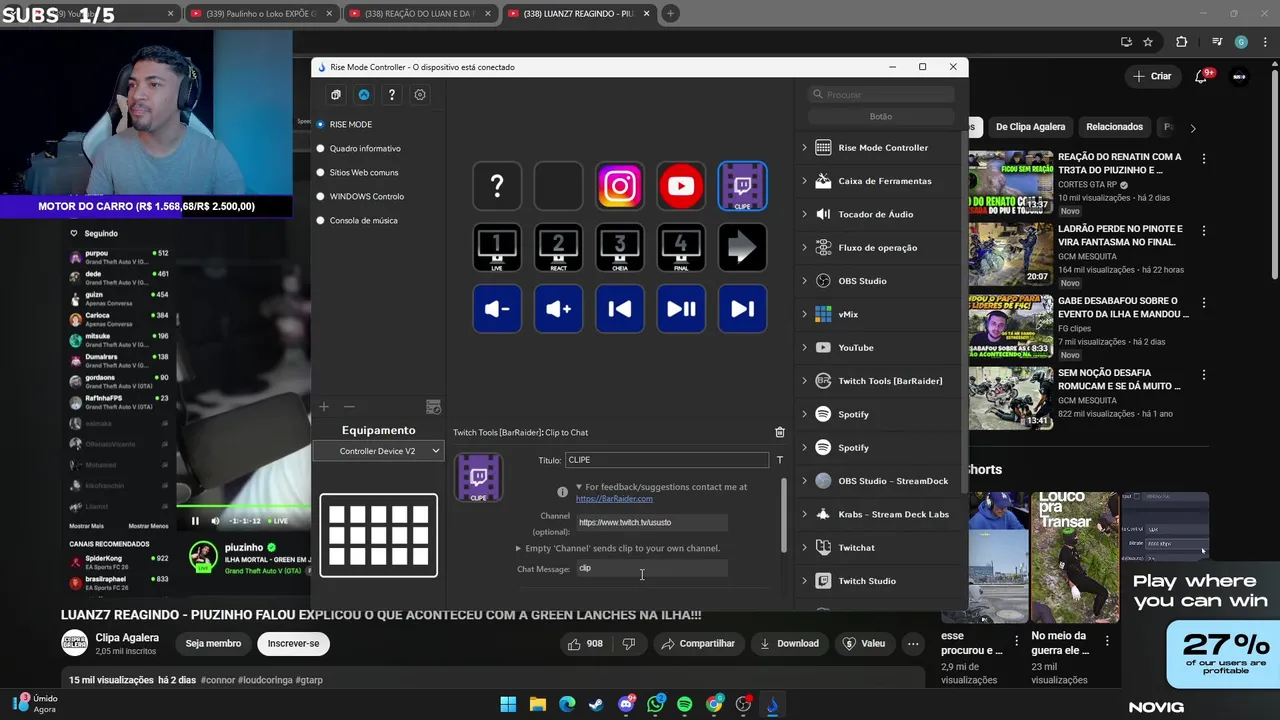
Task: Edit the Título field containing CLIPE
Action: tap(667, 460)
